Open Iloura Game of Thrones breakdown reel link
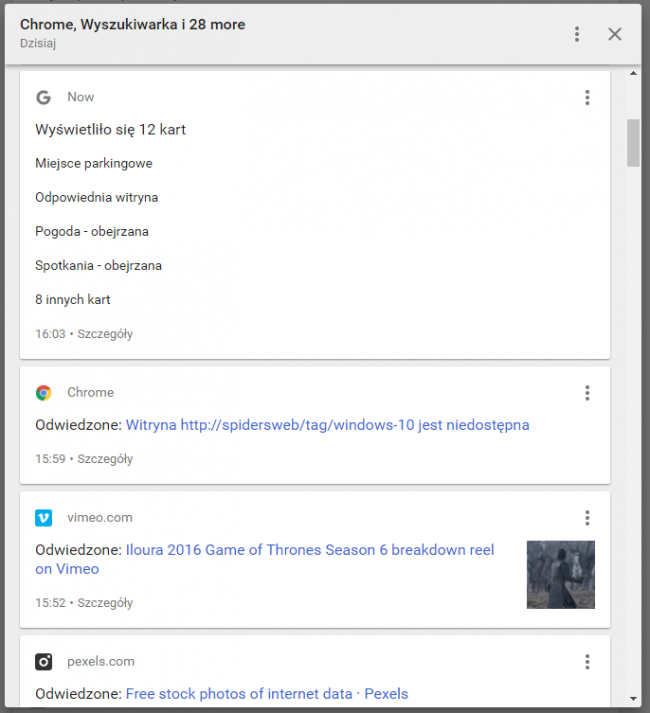The width and height of the screenshot is (650, 713). 265,559
